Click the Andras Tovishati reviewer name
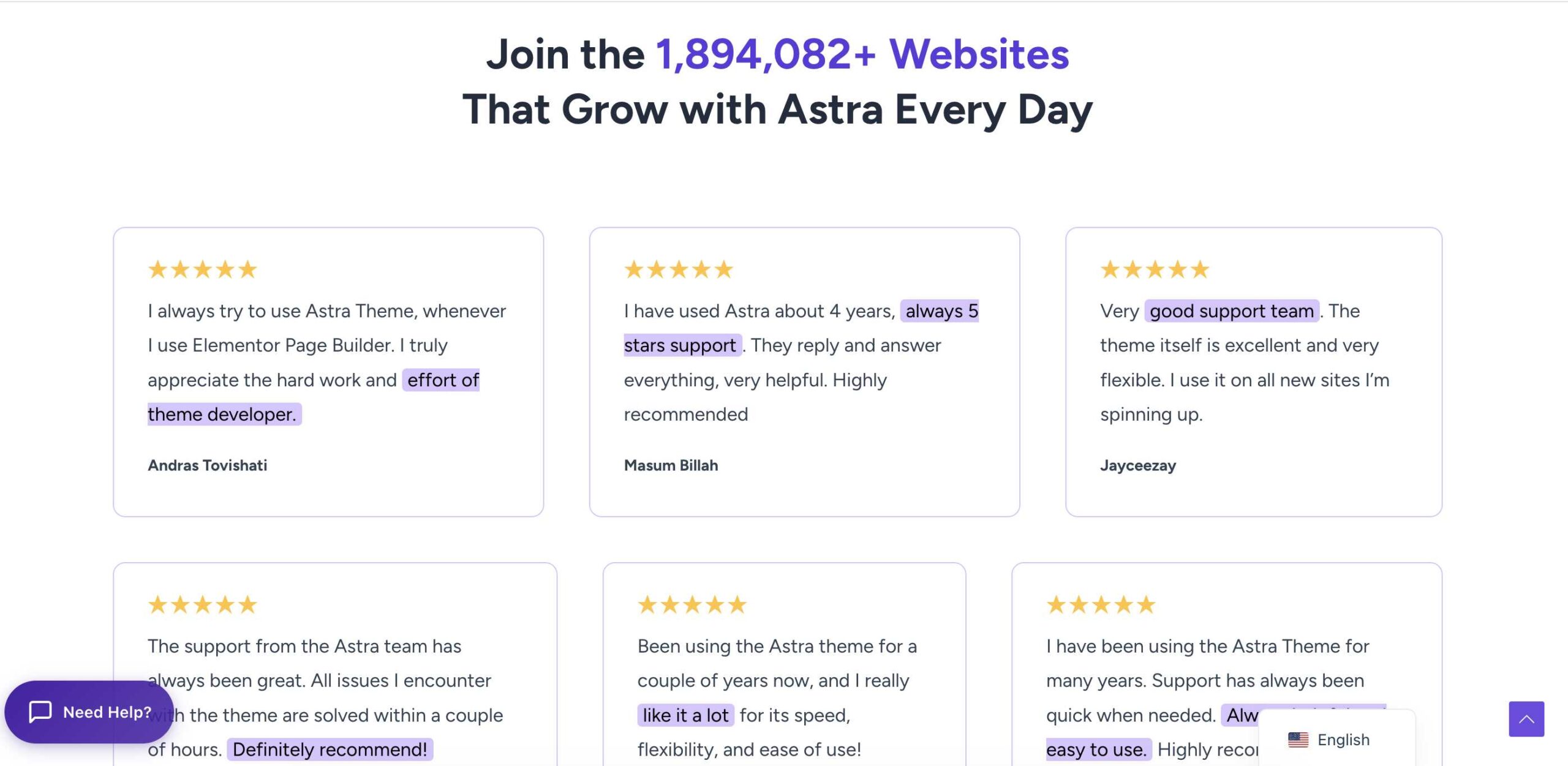 click(x=208, y=465)
